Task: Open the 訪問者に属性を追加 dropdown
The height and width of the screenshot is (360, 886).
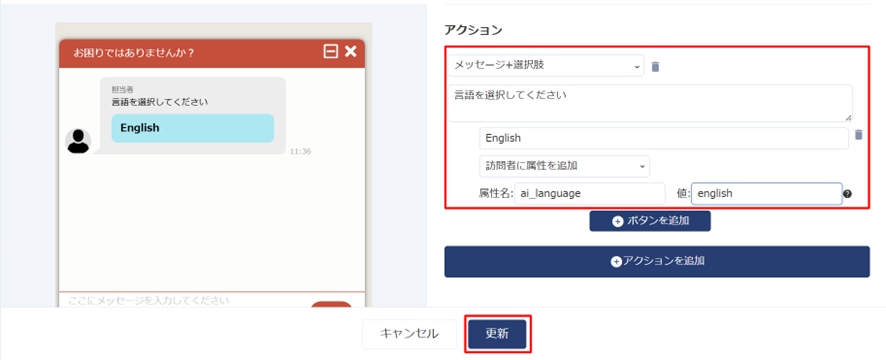Action: (x=564, y=166)
